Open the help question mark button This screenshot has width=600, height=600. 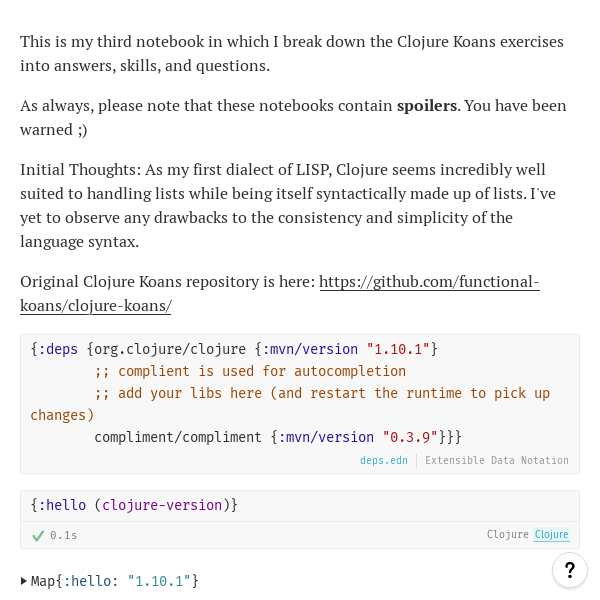tap(570, 570)
